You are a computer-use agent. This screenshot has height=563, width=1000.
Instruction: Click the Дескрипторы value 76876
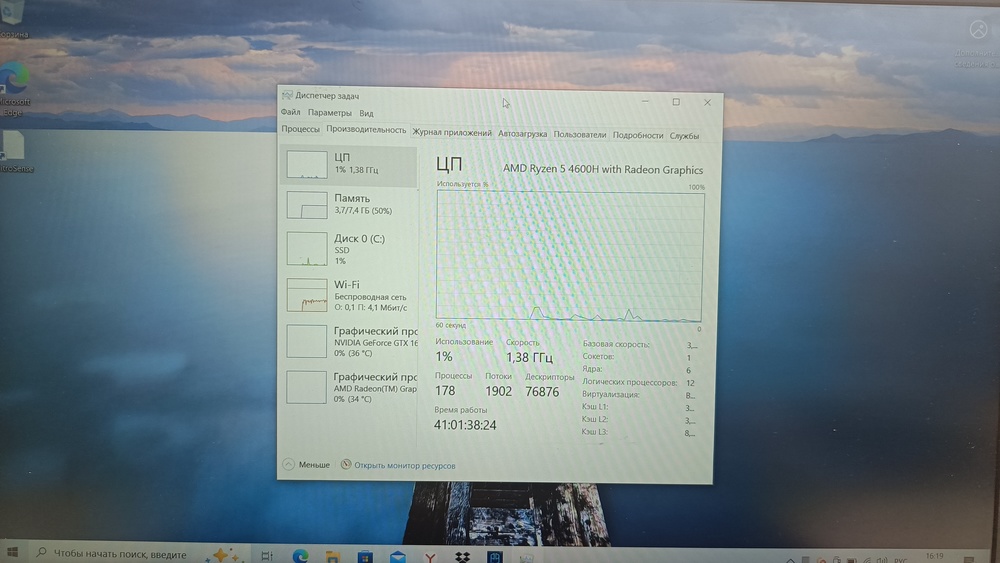pyautogui.click(x=542, y=391)
